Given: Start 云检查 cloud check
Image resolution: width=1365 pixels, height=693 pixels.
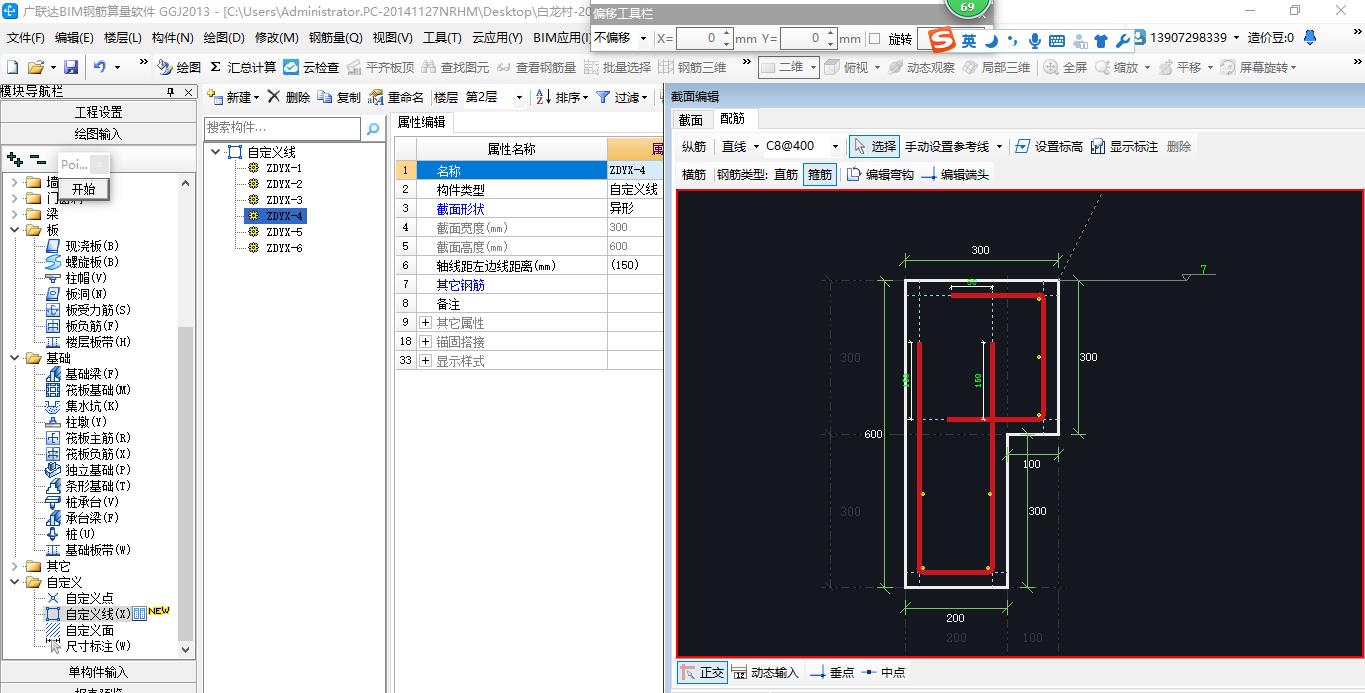Looking at the screenshot, I should coord(311,67).
